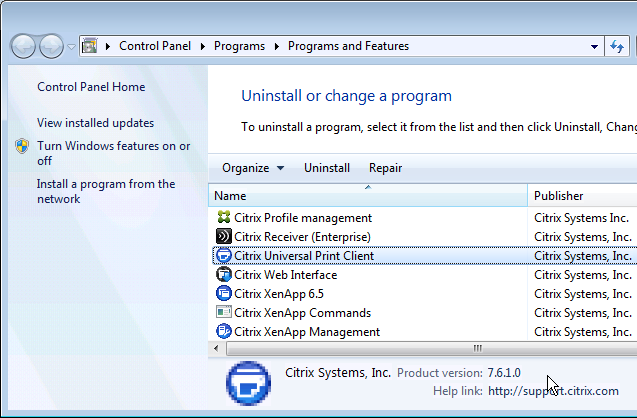Click the Control Panel icon in address bar

click(x=89, y=46)
